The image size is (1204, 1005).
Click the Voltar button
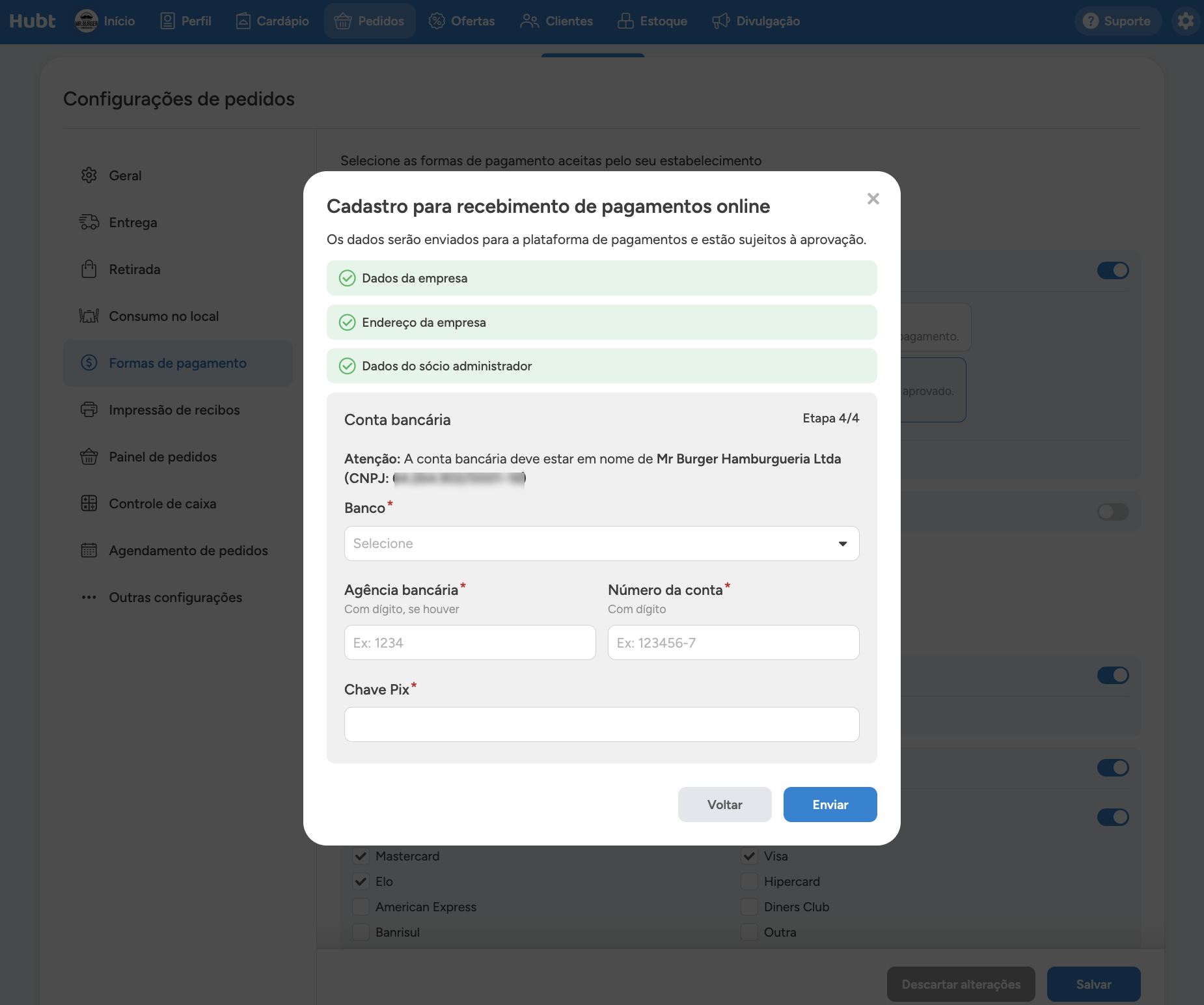coord(724,805)
